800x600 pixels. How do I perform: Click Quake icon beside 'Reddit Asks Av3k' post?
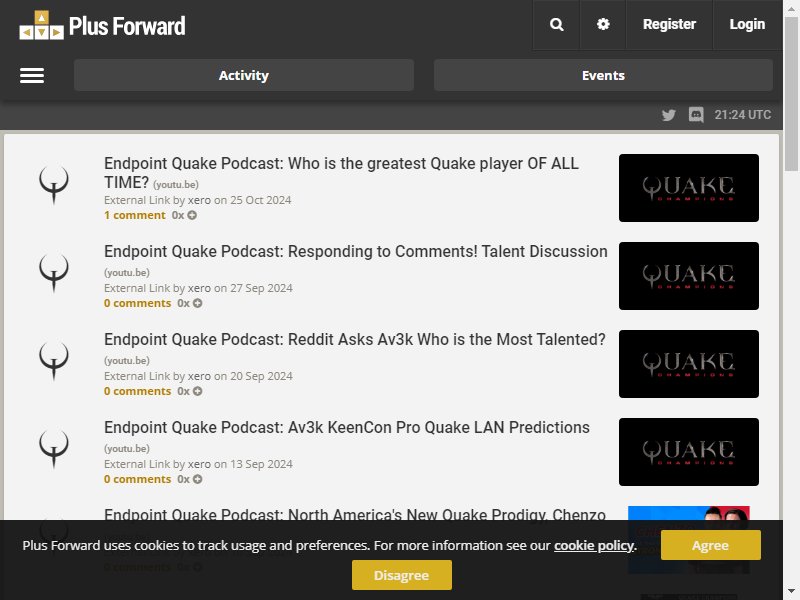[x=54, y=360]
